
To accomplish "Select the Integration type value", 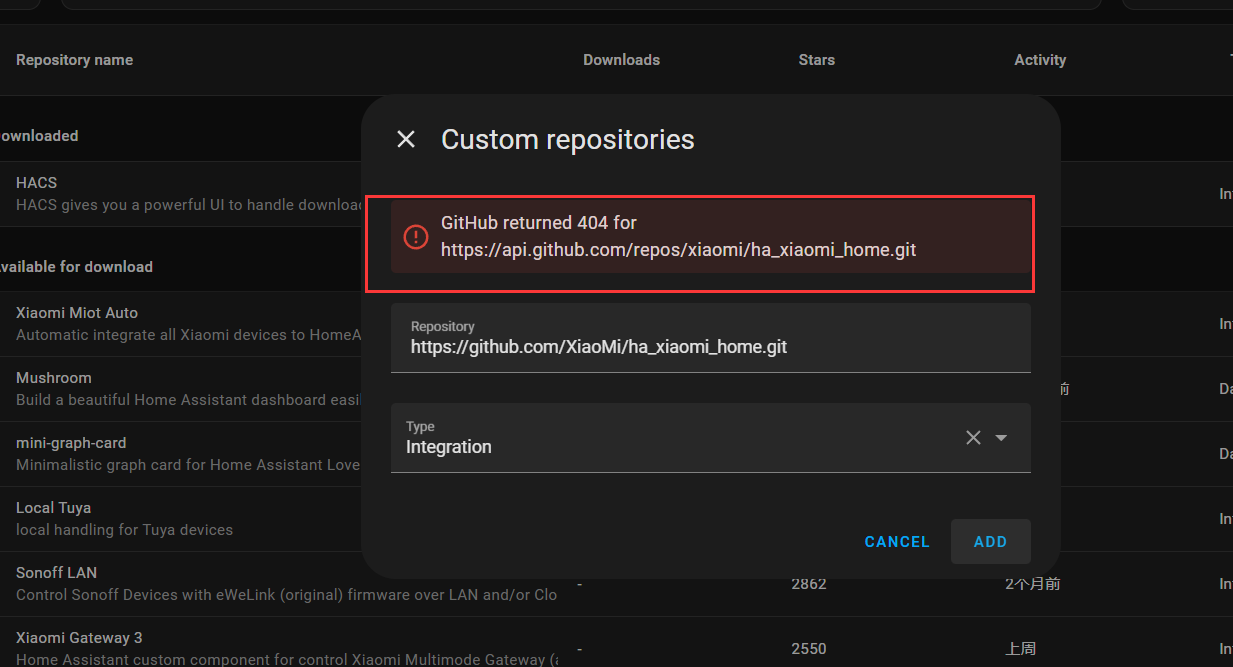I will pos(449,447).
